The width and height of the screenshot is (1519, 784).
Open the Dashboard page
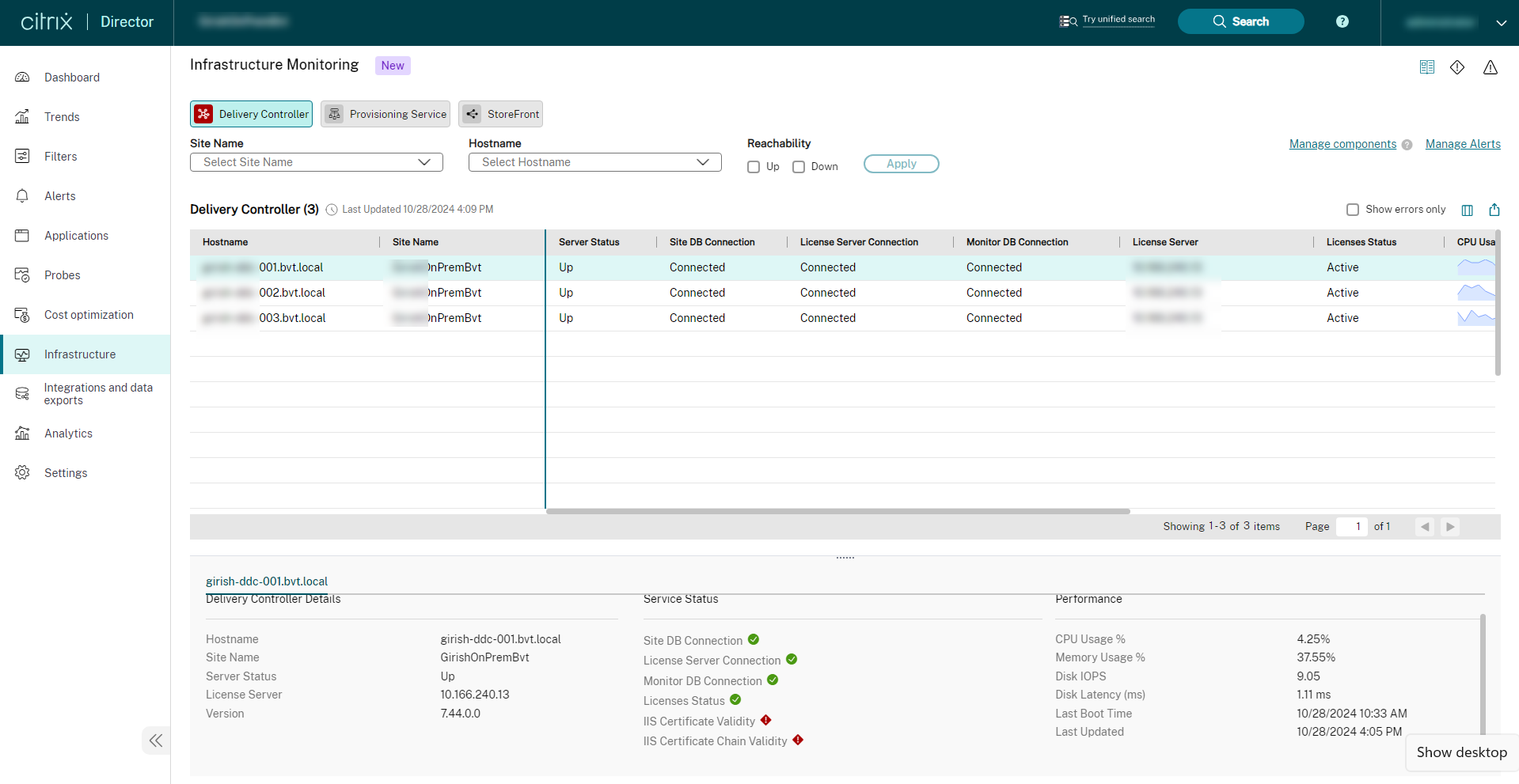[x=72, y=77]
